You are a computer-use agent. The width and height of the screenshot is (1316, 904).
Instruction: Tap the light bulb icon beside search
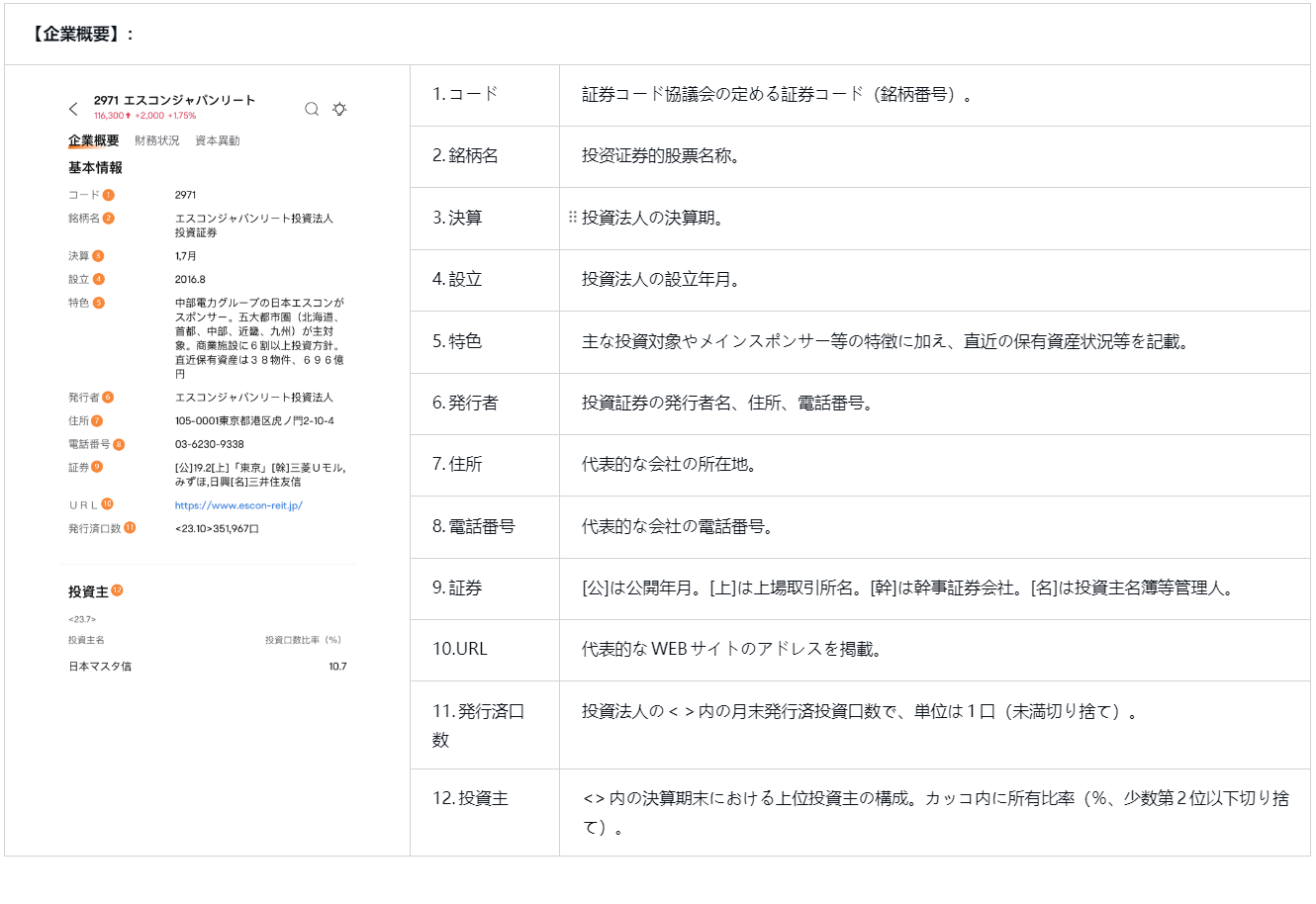(339, 109)
